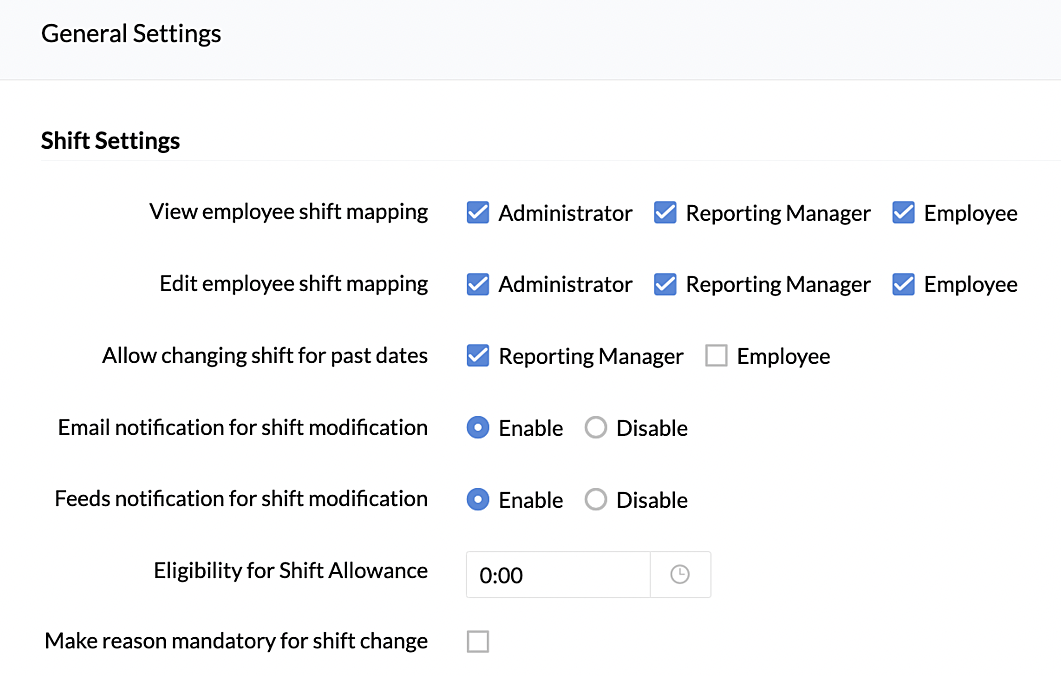Uncheck Reporting Manager for View employee shift mapping
Screen dimensions: 1061x676
[x=665, y=213]
